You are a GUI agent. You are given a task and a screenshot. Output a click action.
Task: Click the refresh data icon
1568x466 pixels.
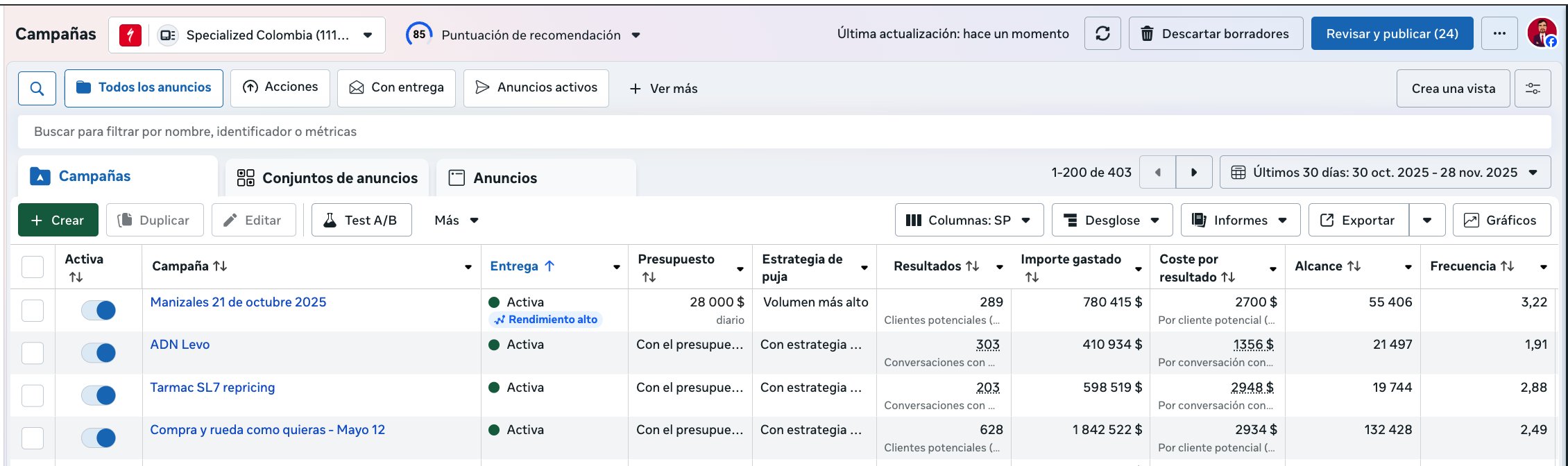coord(1102,34)
